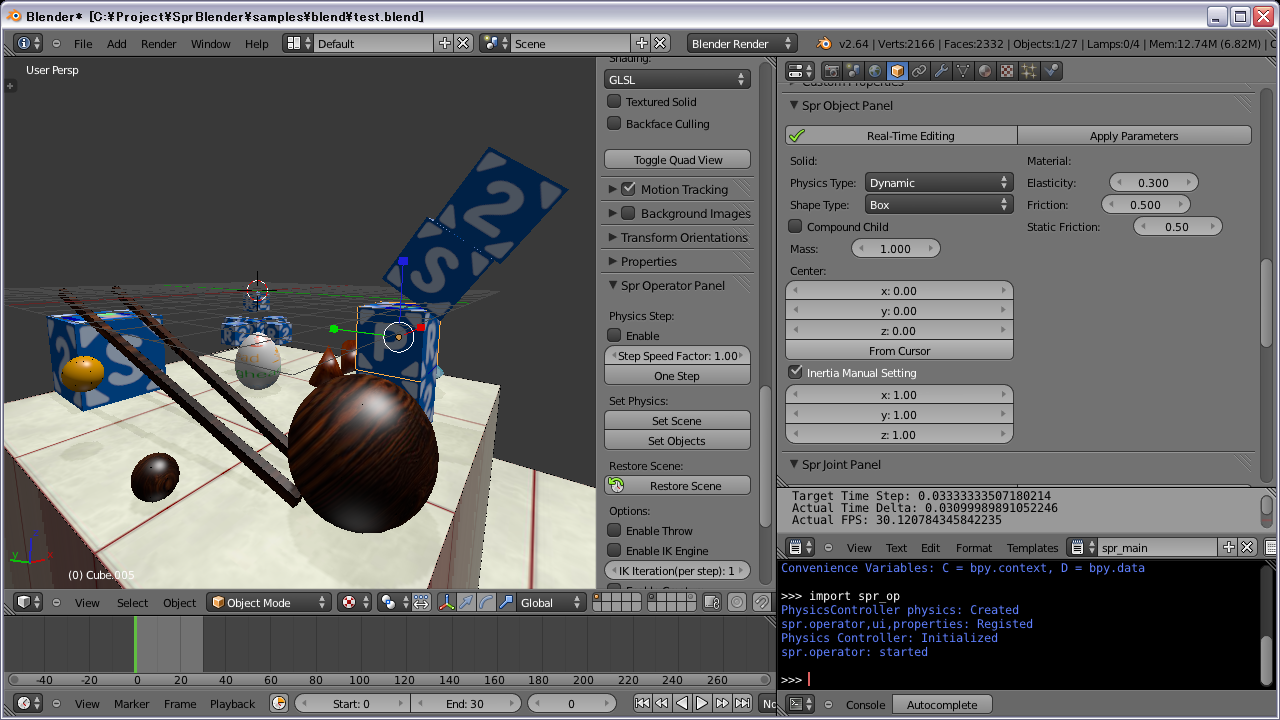
Task: Click the lock camera to layers icon
Action: coord(711,602)
